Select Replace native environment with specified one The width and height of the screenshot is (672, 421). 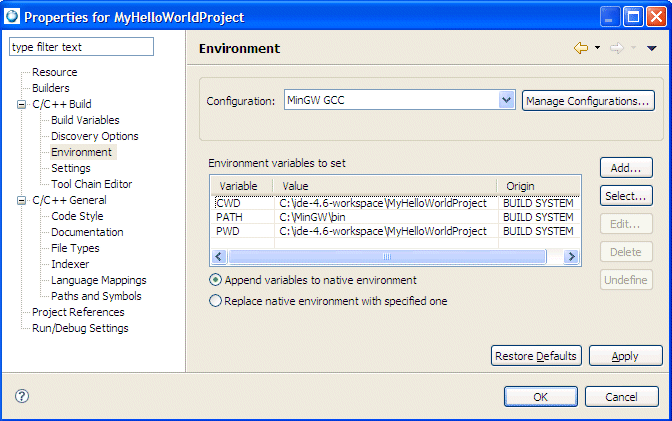tap(215, 301)
